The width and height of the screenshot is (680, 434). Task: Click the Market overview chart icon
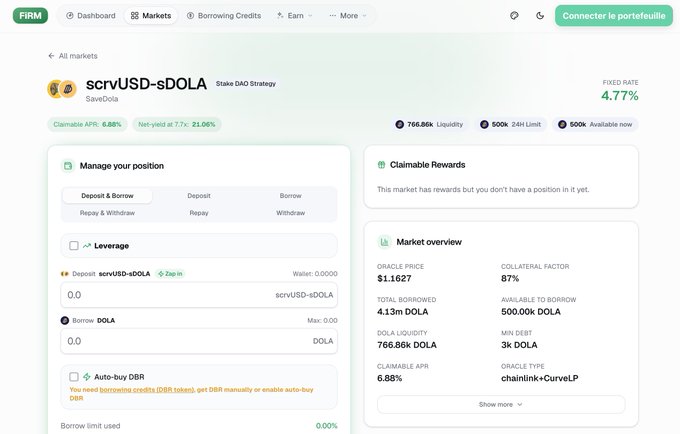pos(384,242)
